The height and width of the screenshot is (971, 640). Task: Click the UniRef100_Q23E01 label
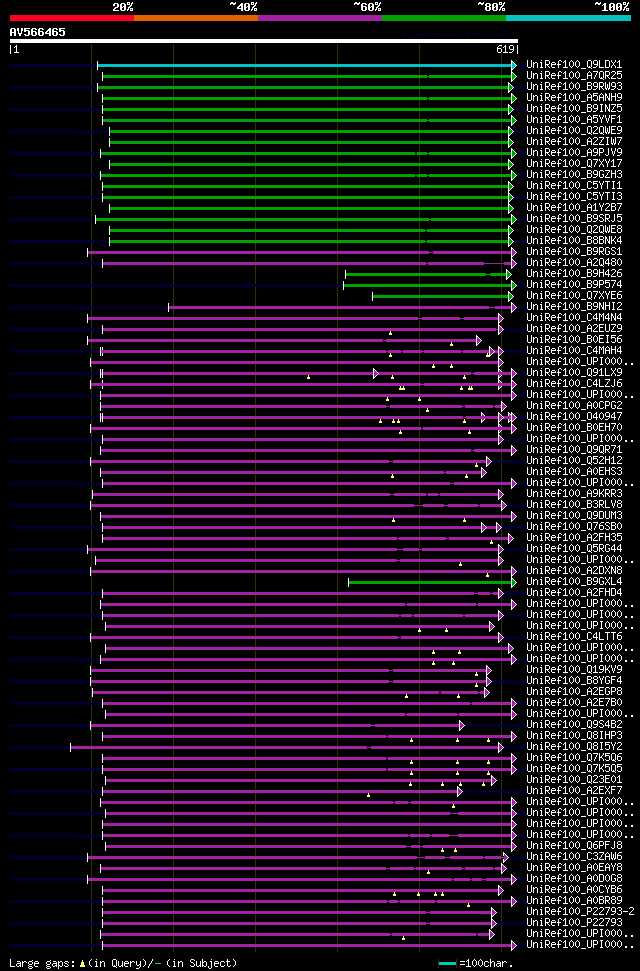pyautogui.click(x=574, y=780)
